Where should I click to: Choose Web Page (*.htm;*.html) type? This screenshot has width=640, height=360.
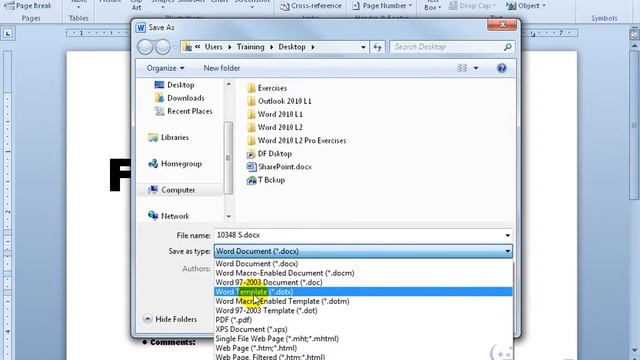click(x=363, y=348)
